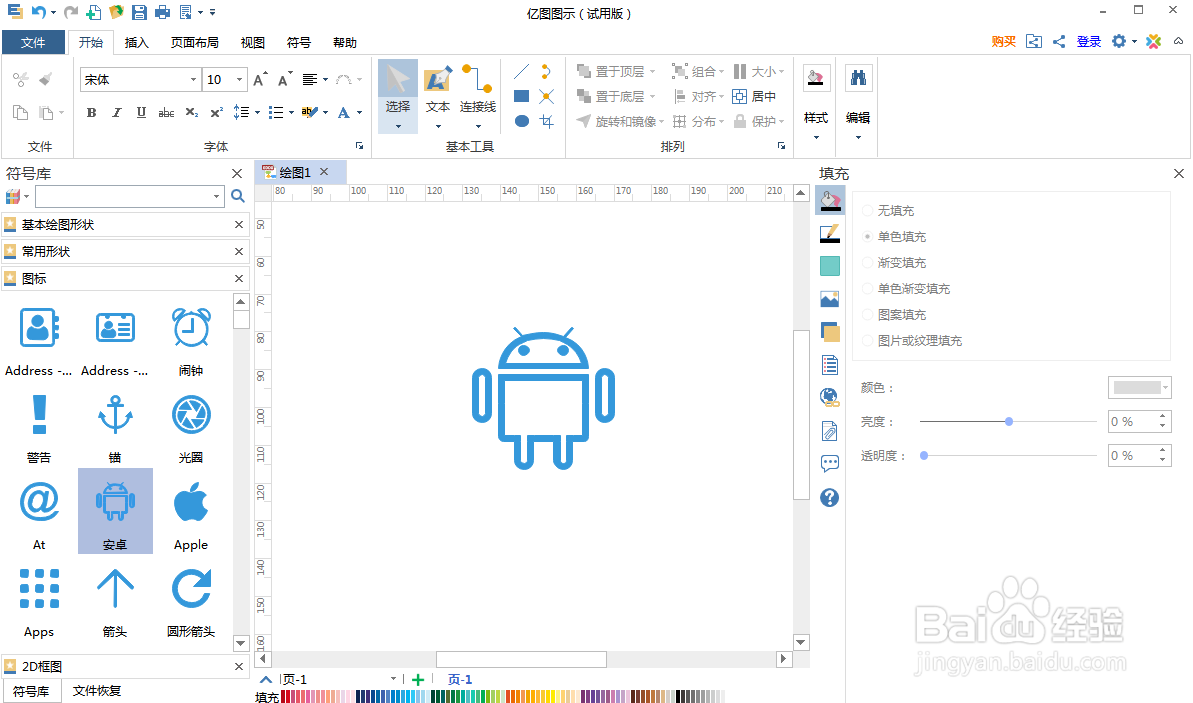The width and height of the screenshot is (1193, 703).
Task: Add a new page with plus button
Action: click(417, 679)
